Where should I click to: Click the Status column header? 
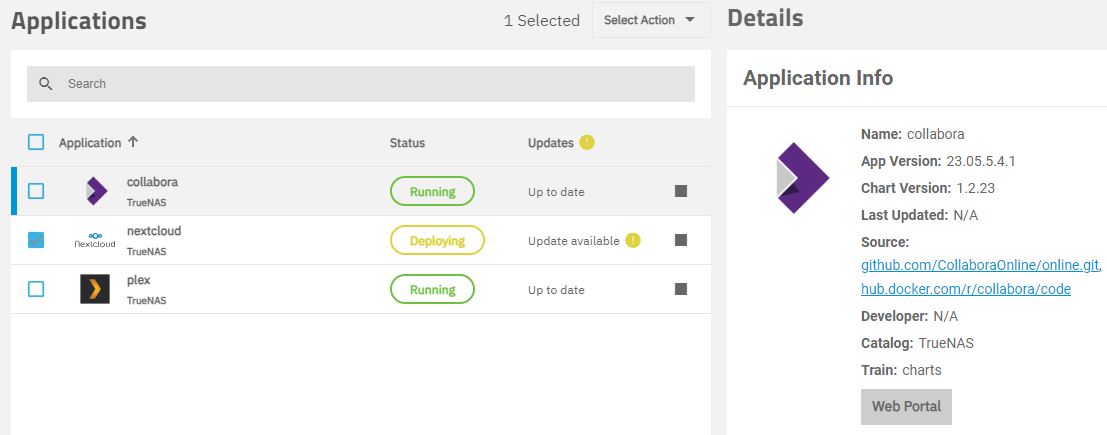(407, 143)
